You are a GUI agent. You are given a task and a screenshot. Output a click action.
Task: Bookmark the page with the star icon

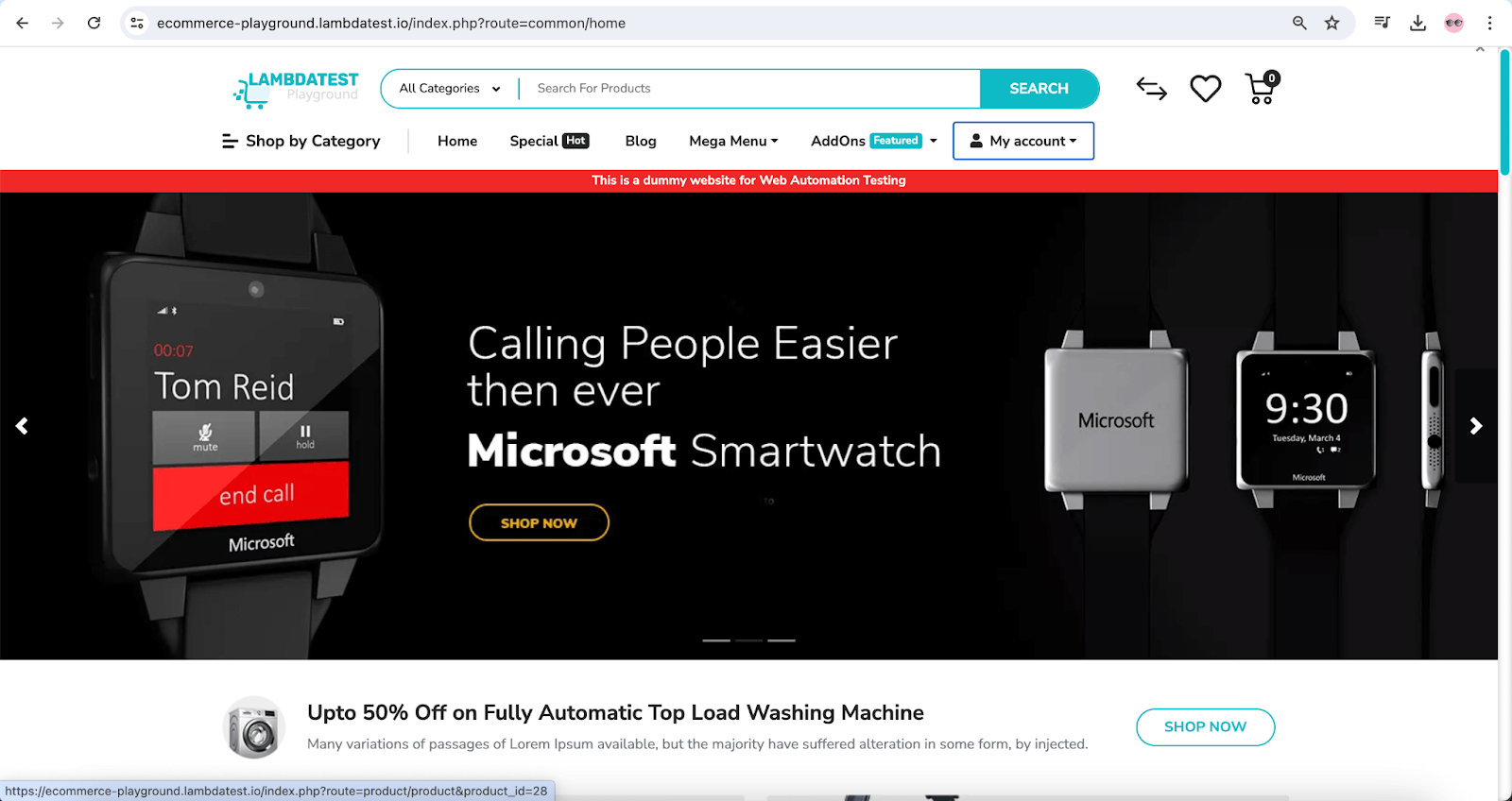(1332, 23)
